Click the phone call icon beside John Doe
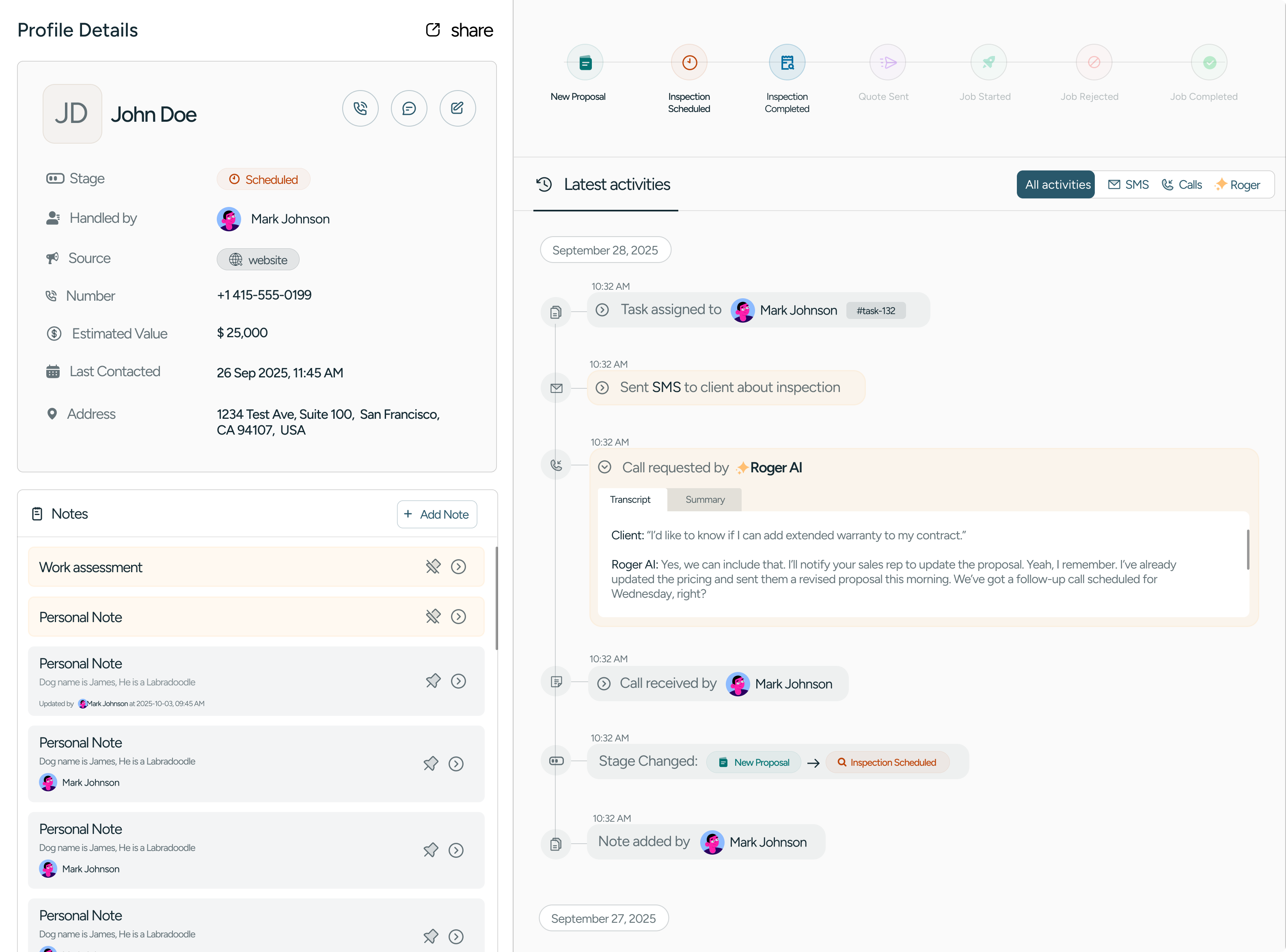1286x952 pixels. [360, 108]
